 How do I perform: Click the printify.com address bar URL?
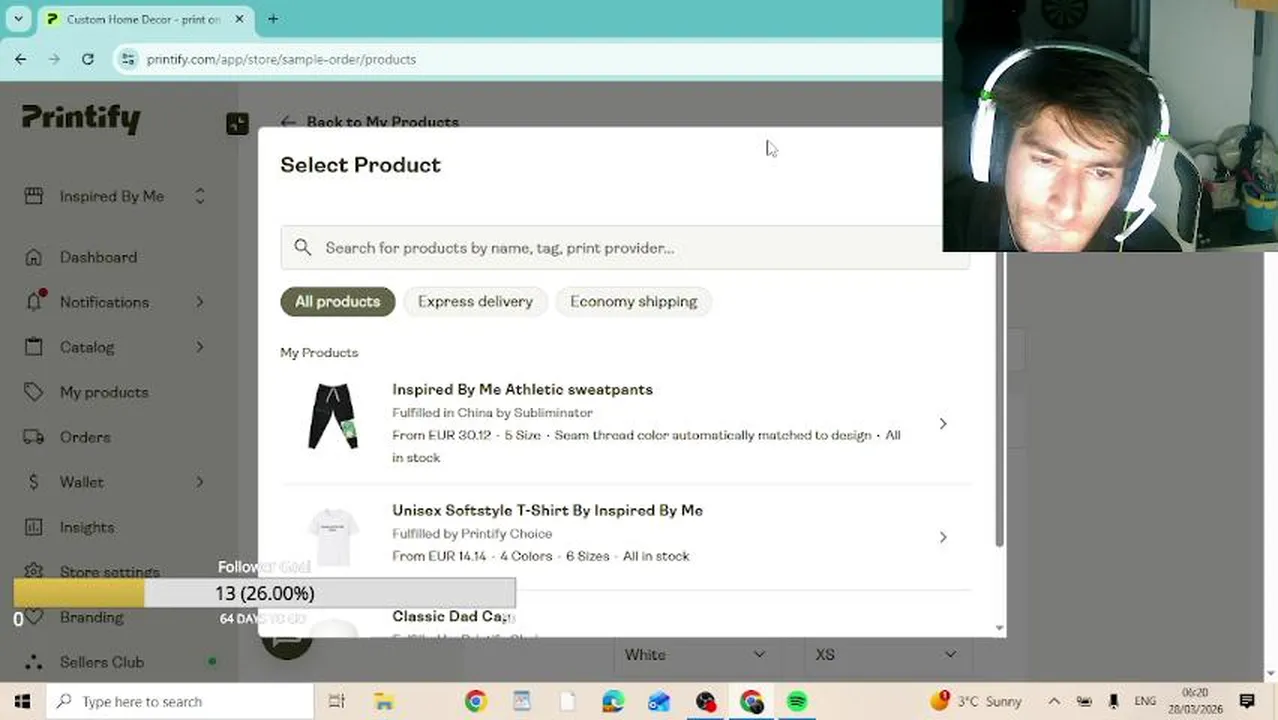[281, 59]
